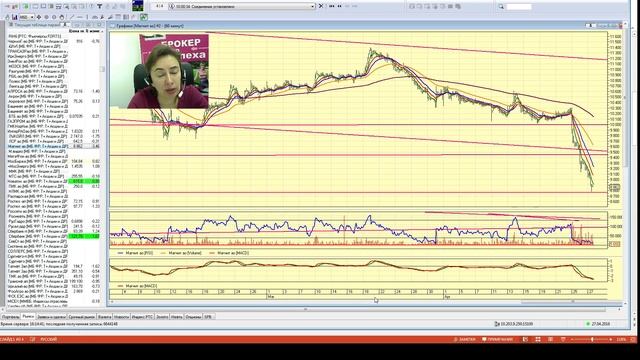
Task: Select the green-highlighted Сбербанк row
Action: (x=53, y=236)
